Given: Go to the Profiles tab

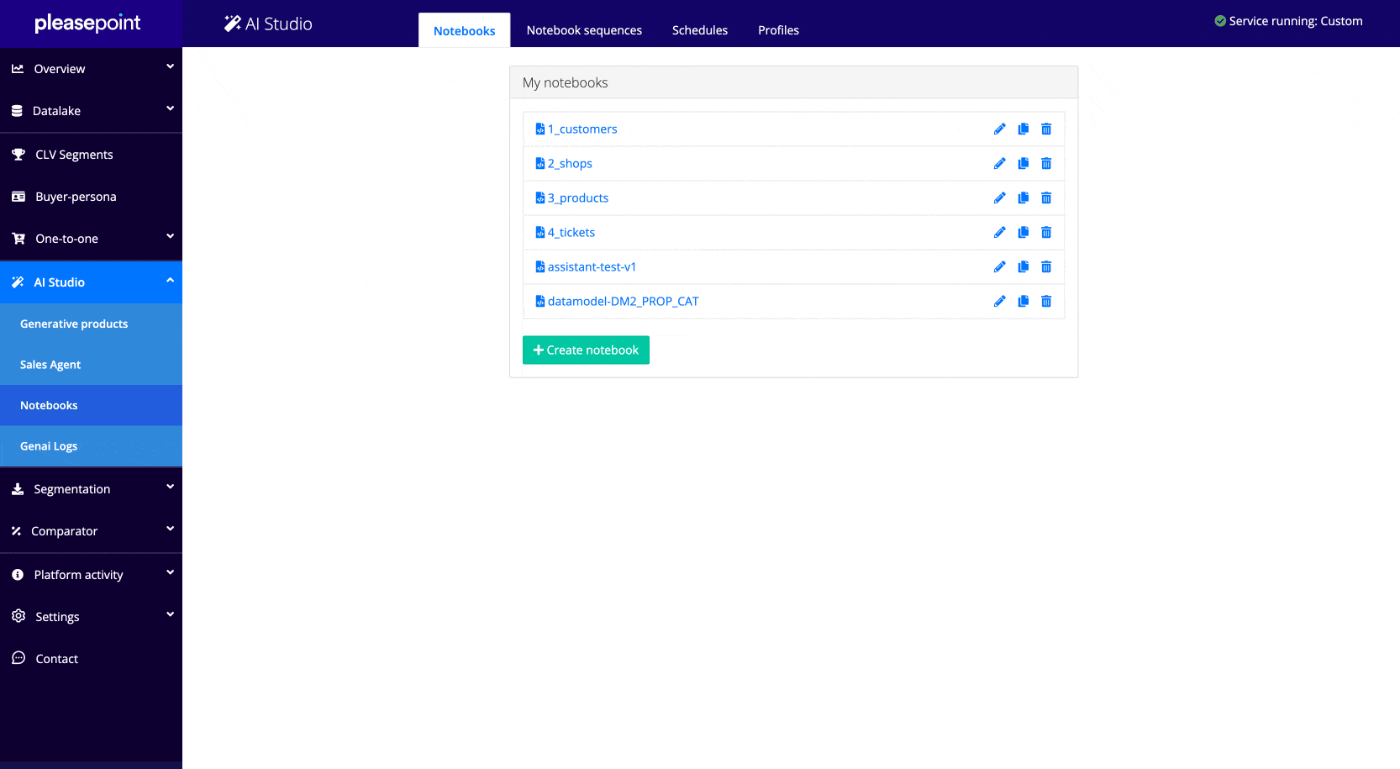Looking at the screenshot, I should pyautogui.click(x=778, y=30).
